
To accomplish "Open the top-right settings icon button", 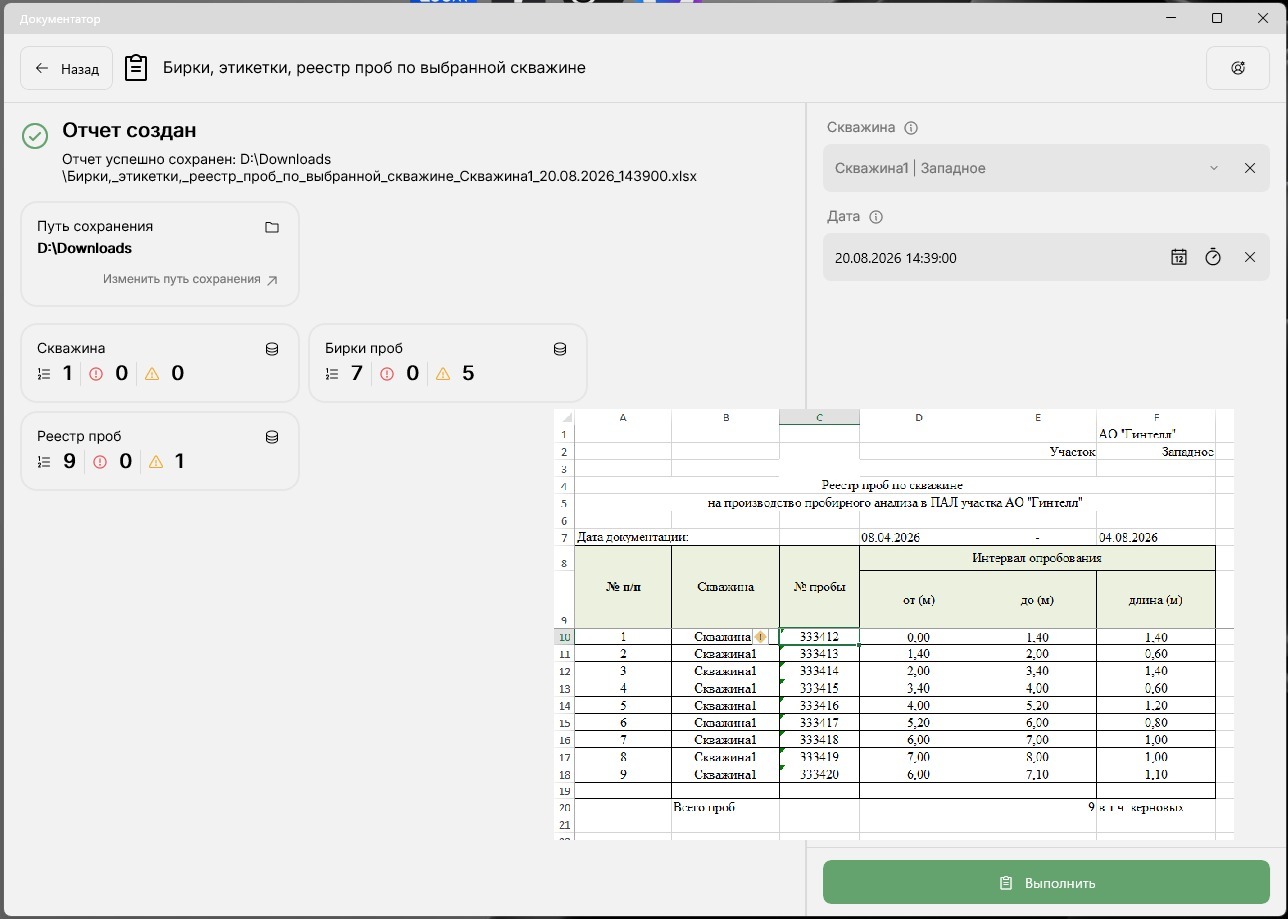I will coord(1238,68).
